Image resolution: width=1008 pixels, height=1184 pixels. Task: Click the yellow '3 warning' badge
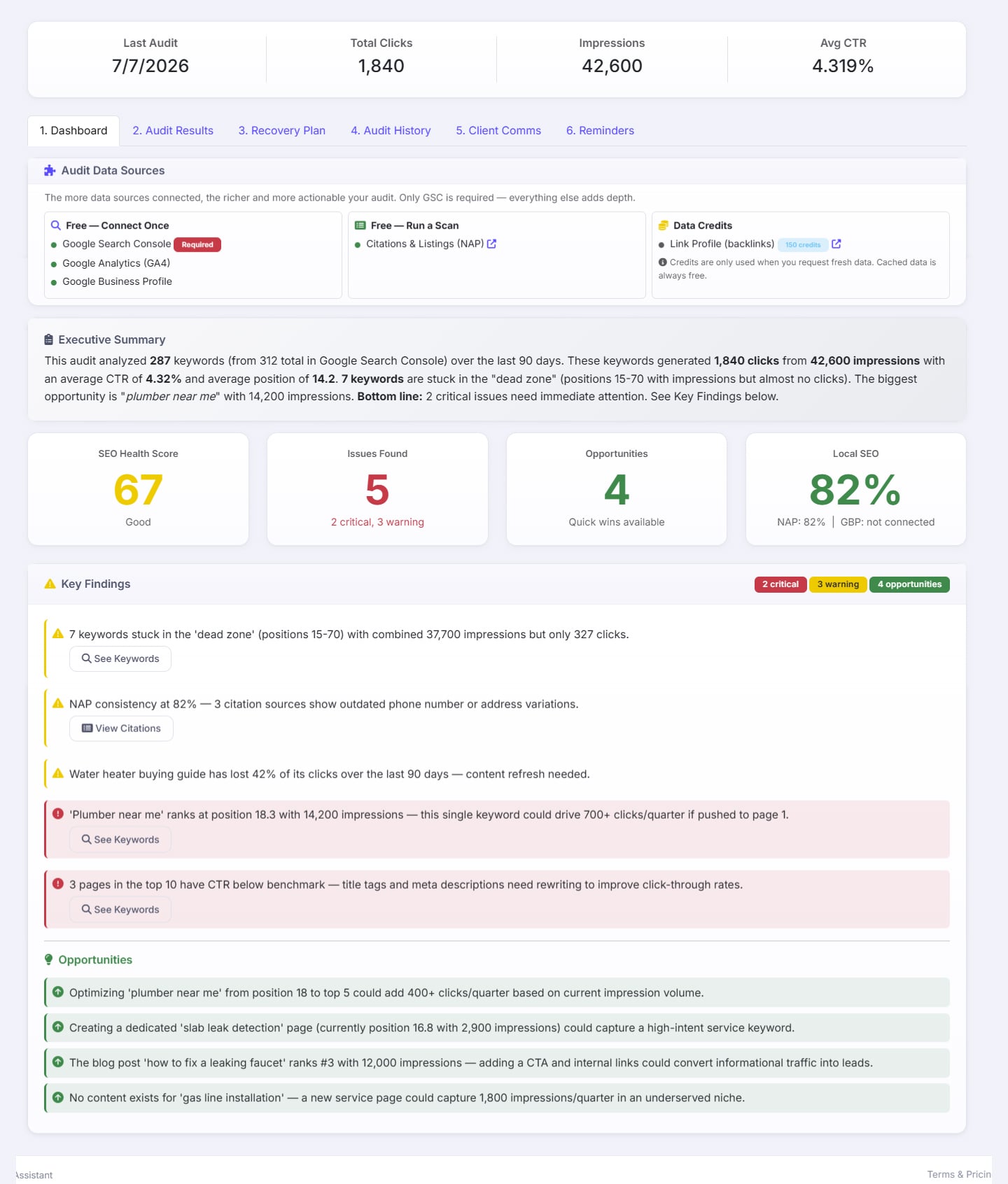838,584
